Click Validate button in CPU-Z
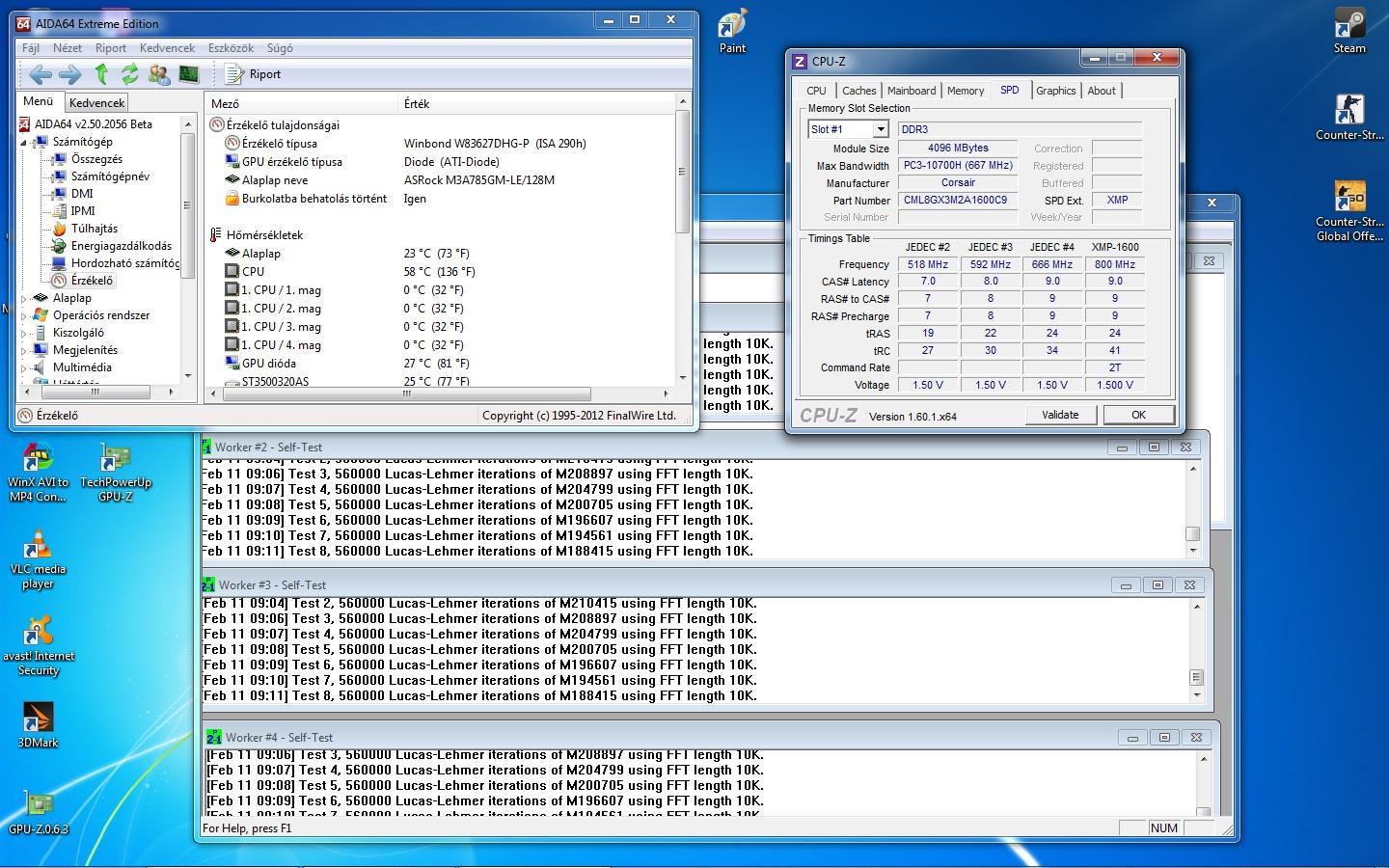 pos(1060,415)
